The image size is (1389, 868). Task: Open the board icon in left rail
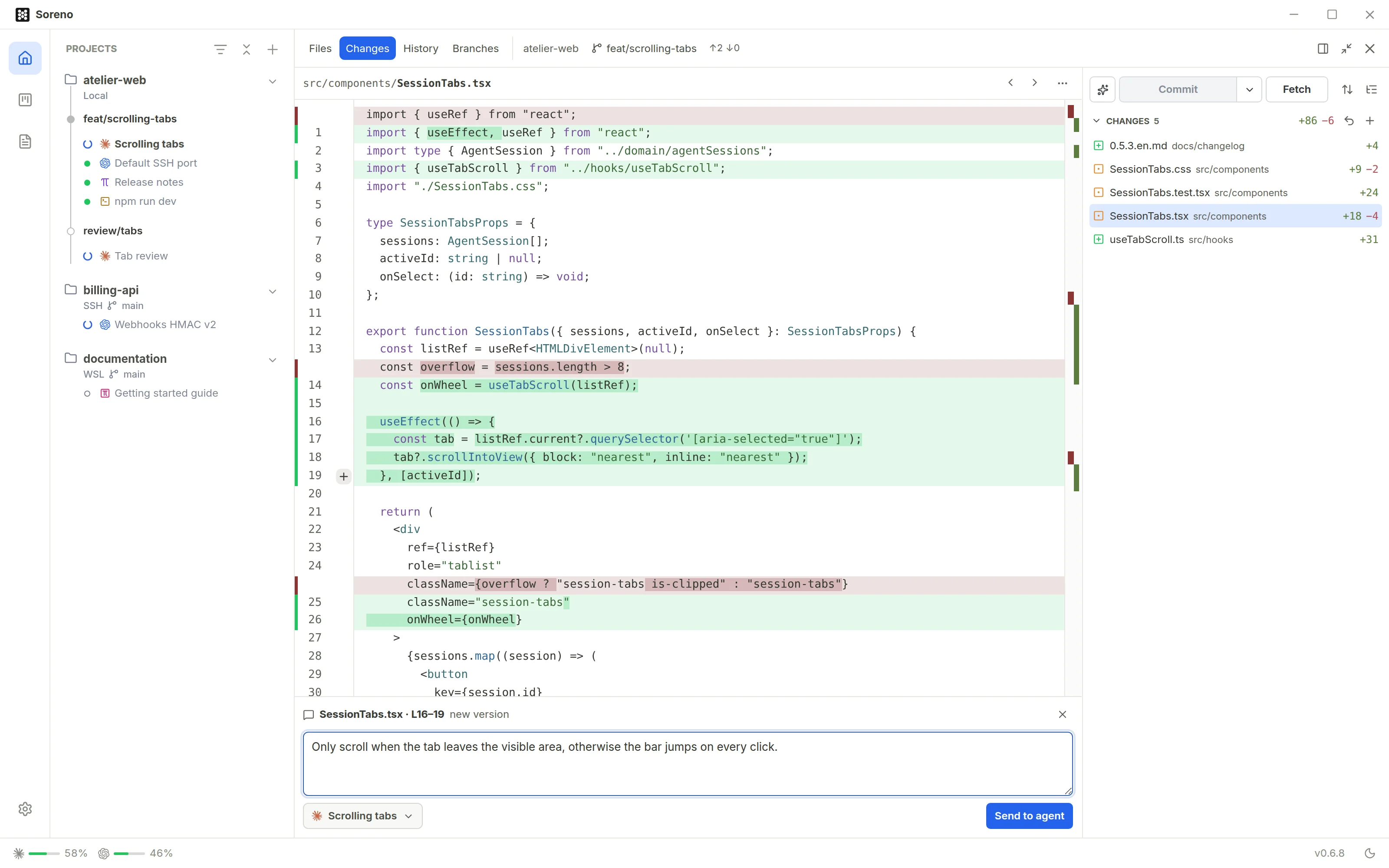(x=25, y=100)
